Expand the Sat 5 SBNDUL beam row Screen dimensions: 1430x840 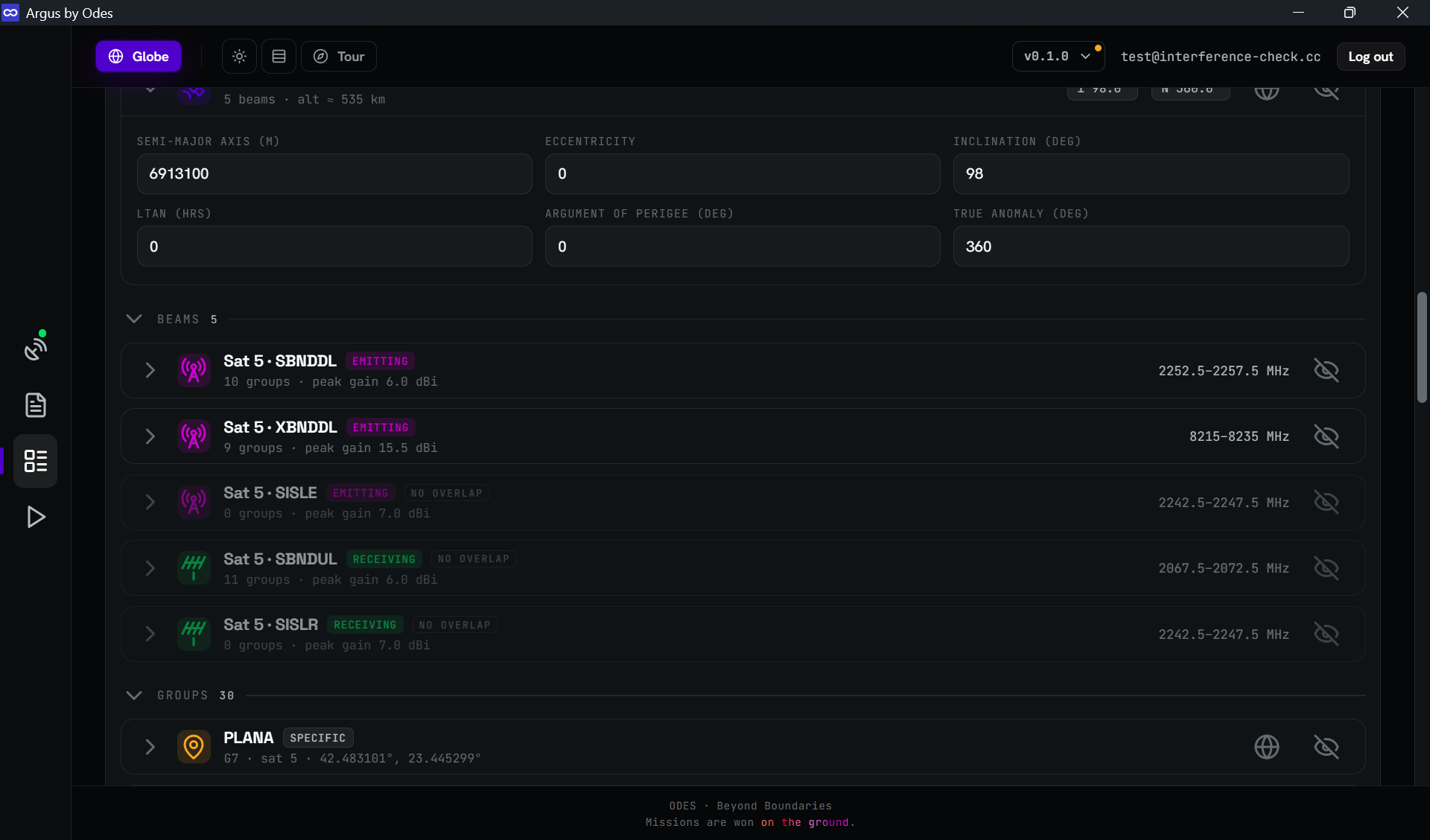coord(150,568)
